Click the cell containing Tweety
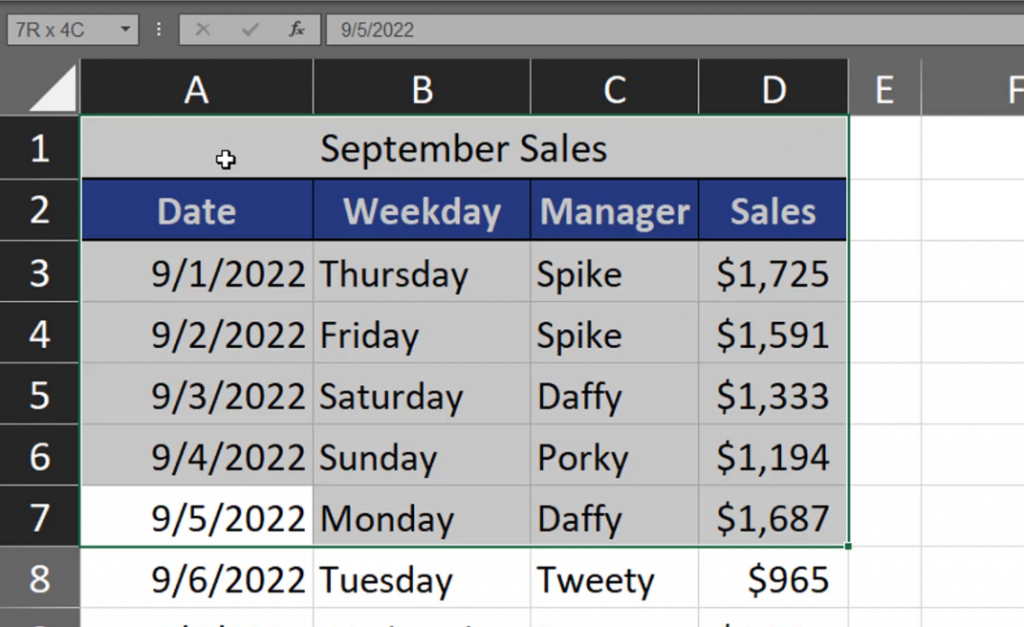 coord(614,580)
